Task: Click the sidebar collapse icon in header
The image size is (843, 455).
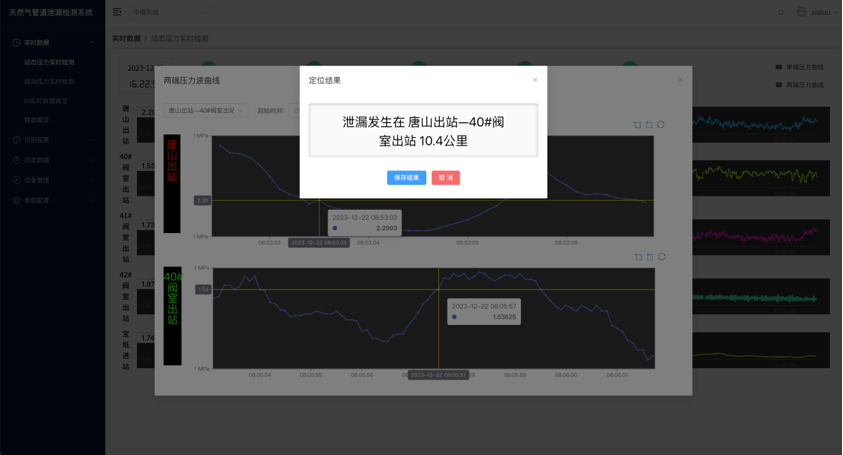Action: tap(117, 12)
